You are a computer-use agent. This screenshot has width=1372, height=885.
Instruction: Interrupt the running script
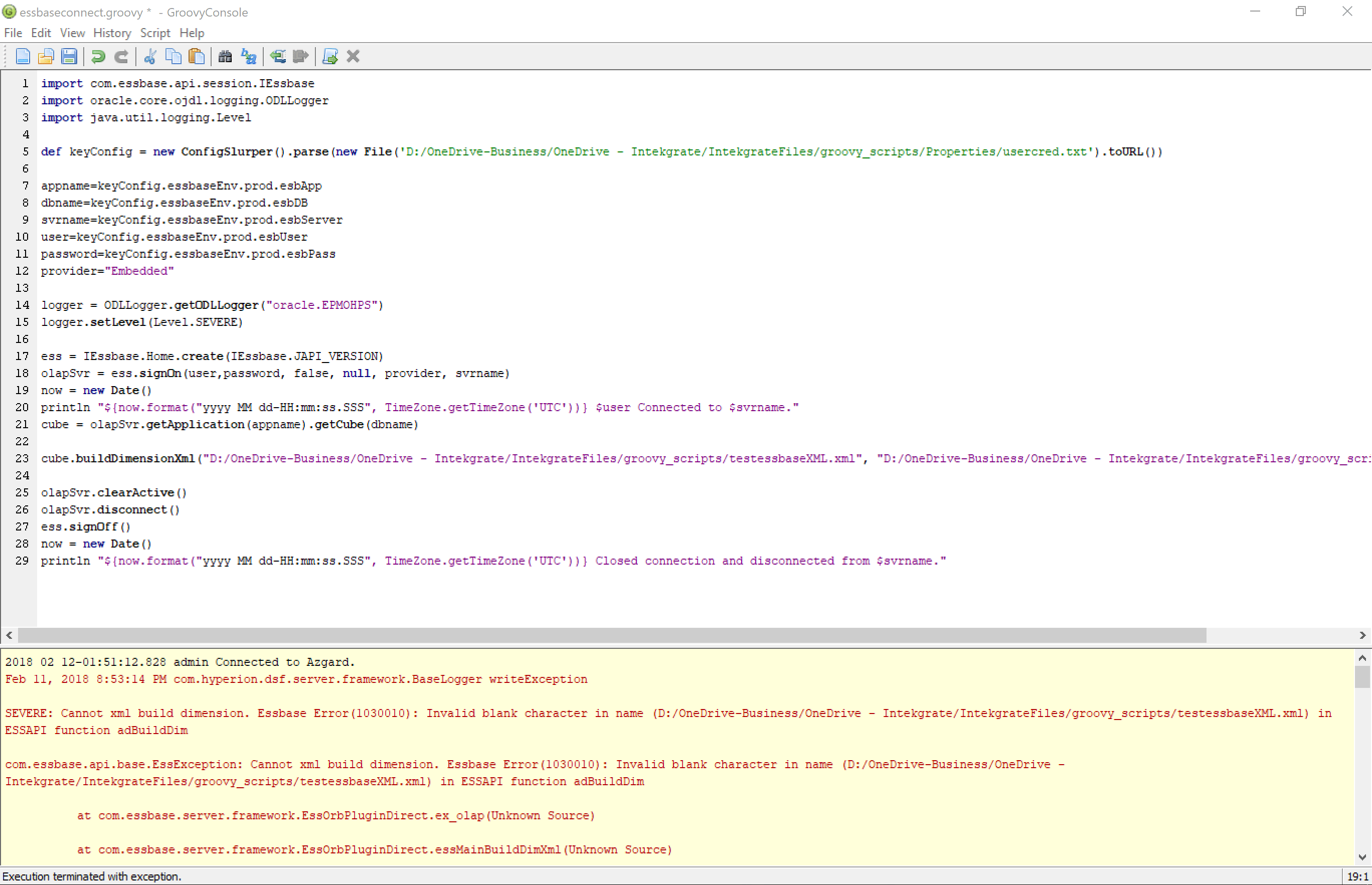[353, 56]
